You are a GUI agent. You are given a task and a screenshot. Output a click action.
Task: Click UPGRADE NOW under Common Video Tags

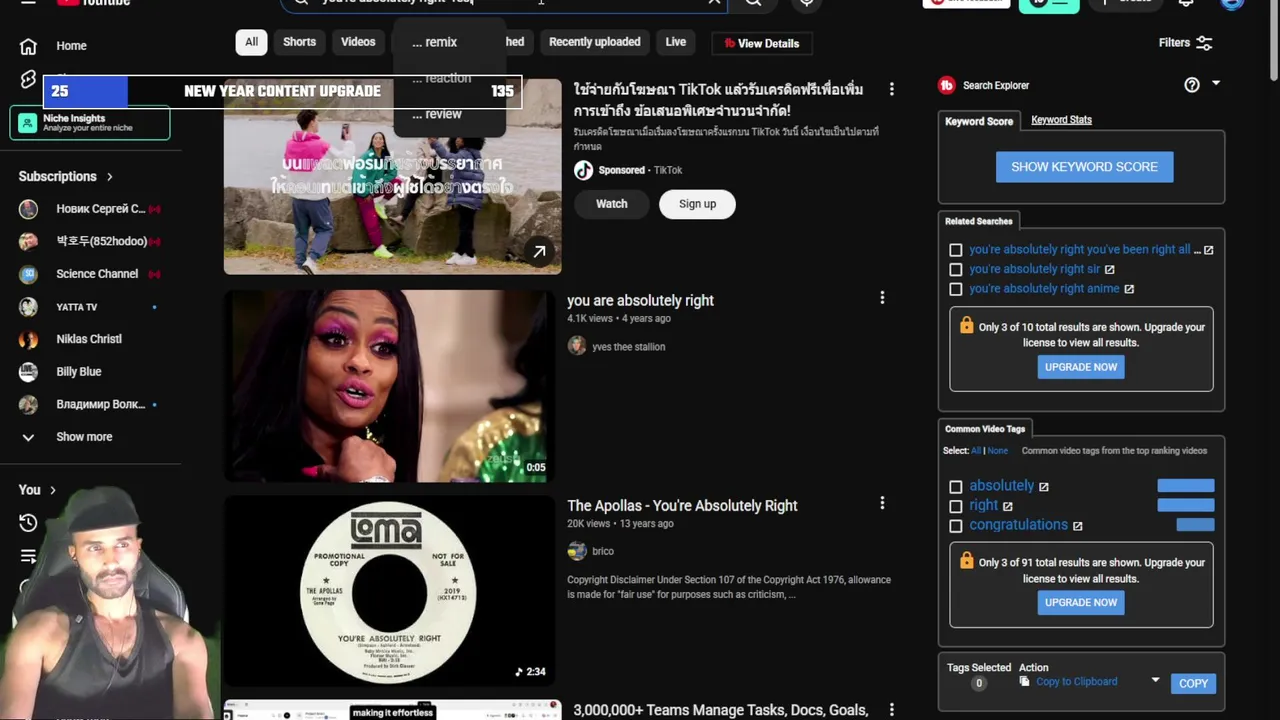click(x=1081, y=602)
